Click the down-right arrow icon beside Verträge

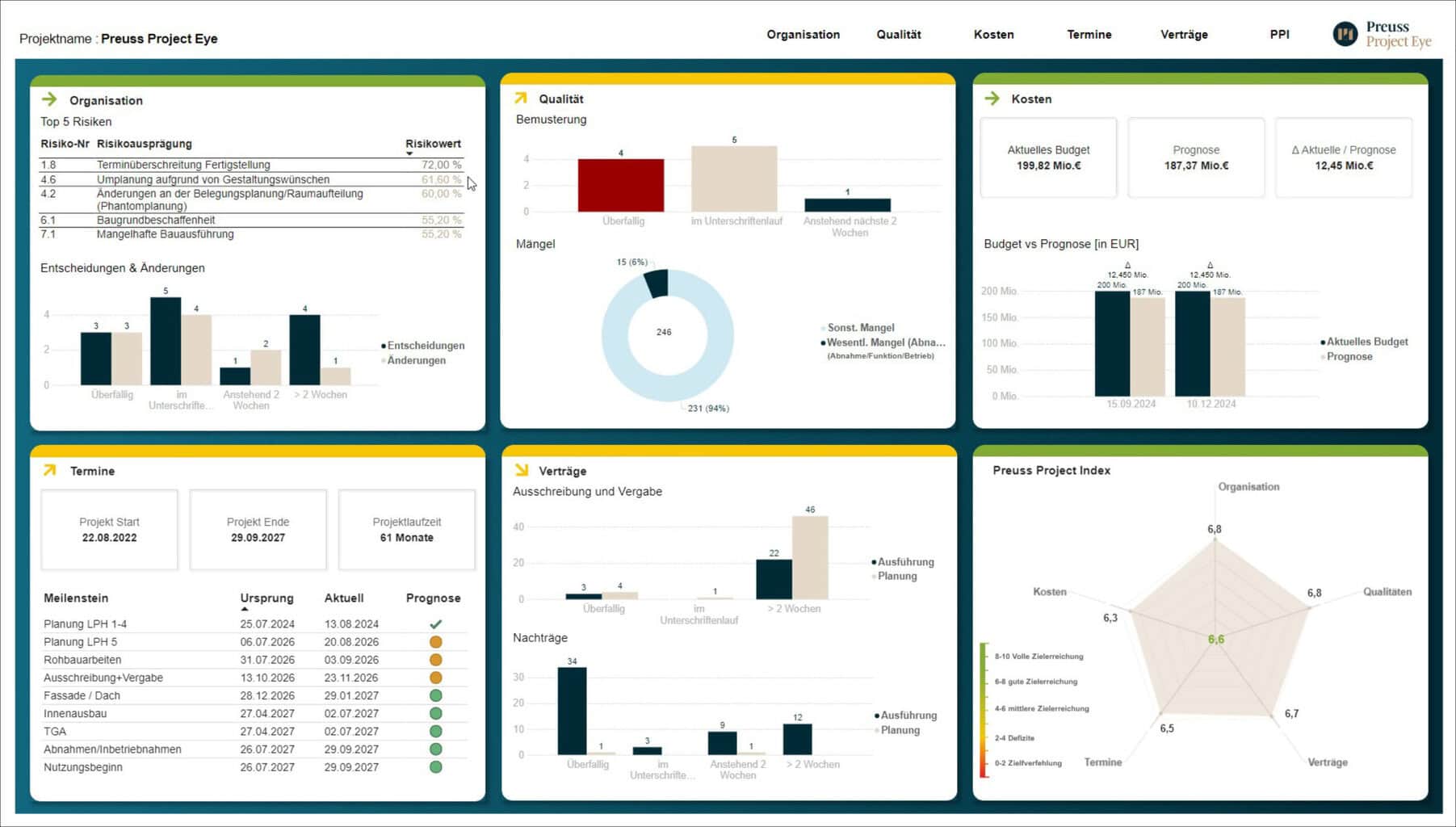(522, 470)
